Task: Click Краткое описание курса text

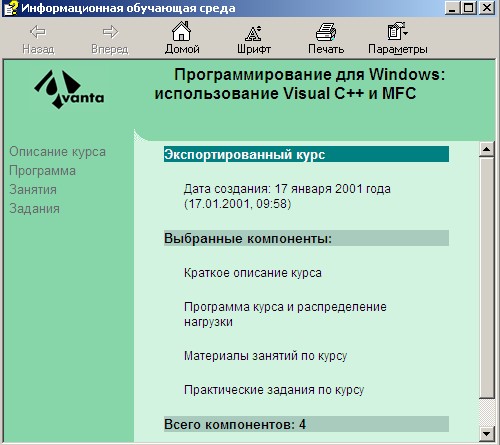Action: (253, 273)
